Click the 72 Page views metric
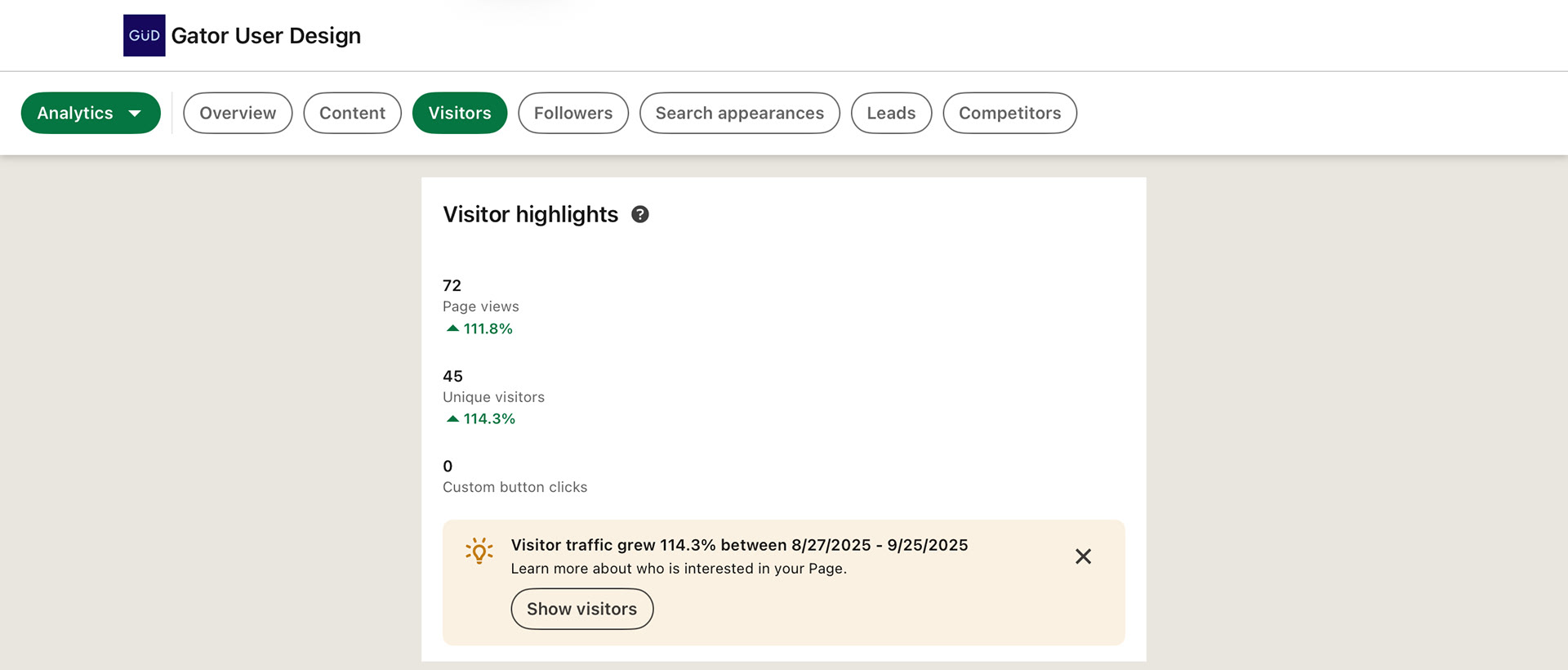The width and height of the screenshot is (1568, 670). click(x=480, y=296)
